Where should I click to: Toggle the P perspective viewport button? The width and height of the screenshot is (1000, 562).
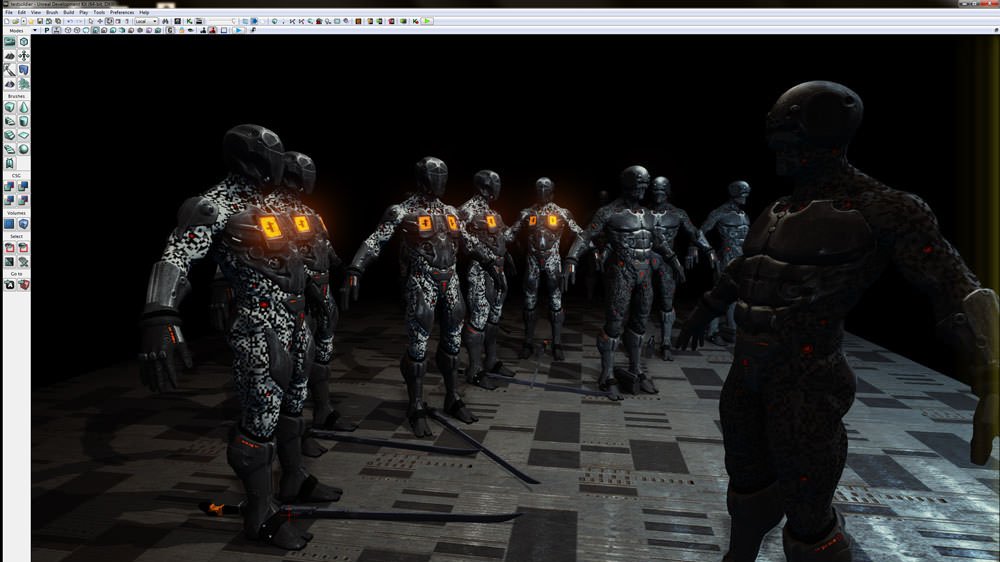tap(45, 31)
